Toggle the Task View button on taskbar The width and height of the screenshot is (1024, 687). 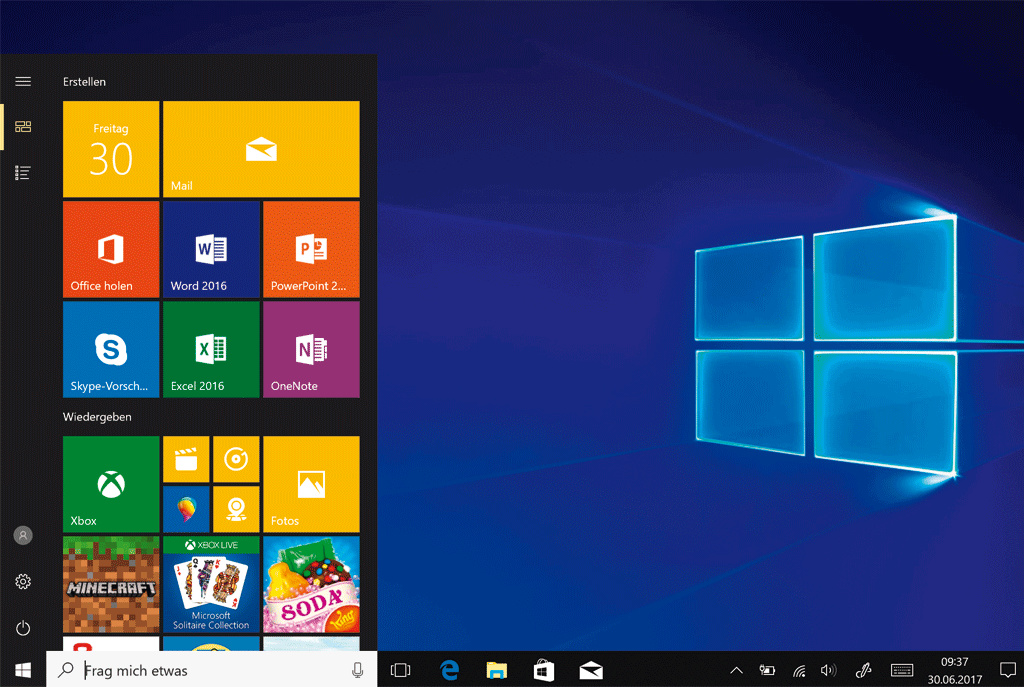(x=400, y=670)
